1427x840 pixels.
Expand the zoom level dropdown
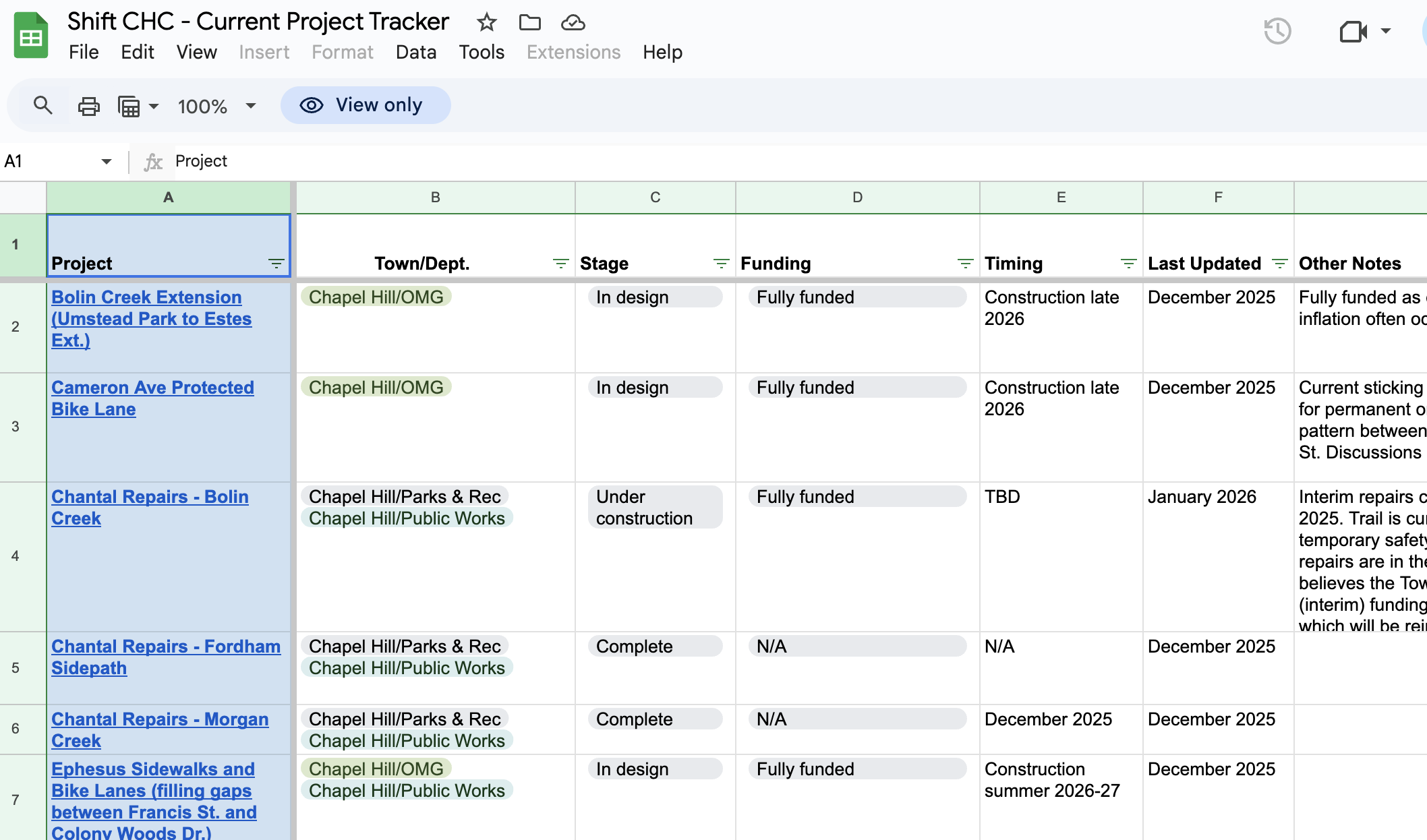(x=250, y=106)
